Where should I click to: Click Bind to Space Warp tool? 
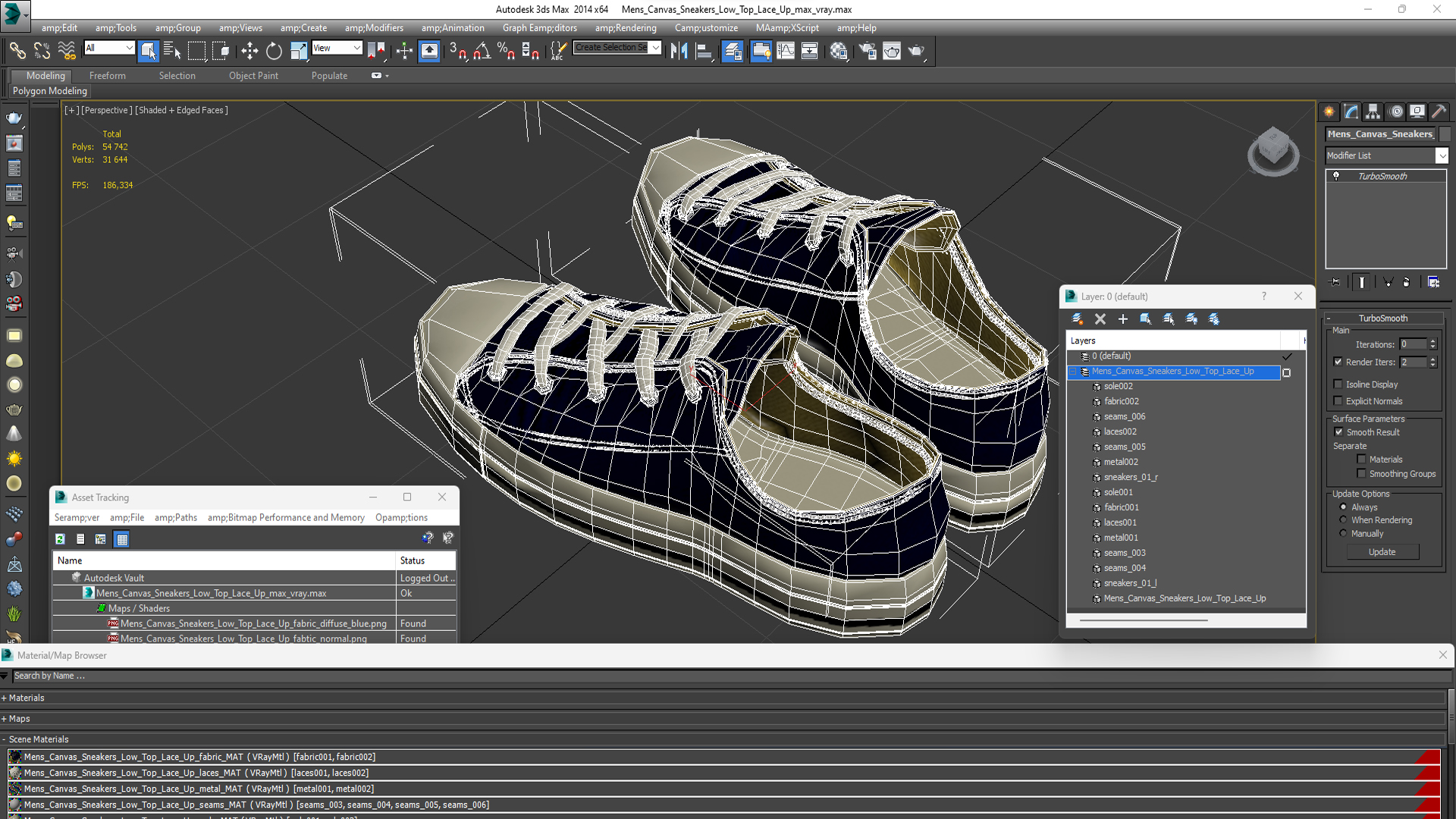point(67,51)
